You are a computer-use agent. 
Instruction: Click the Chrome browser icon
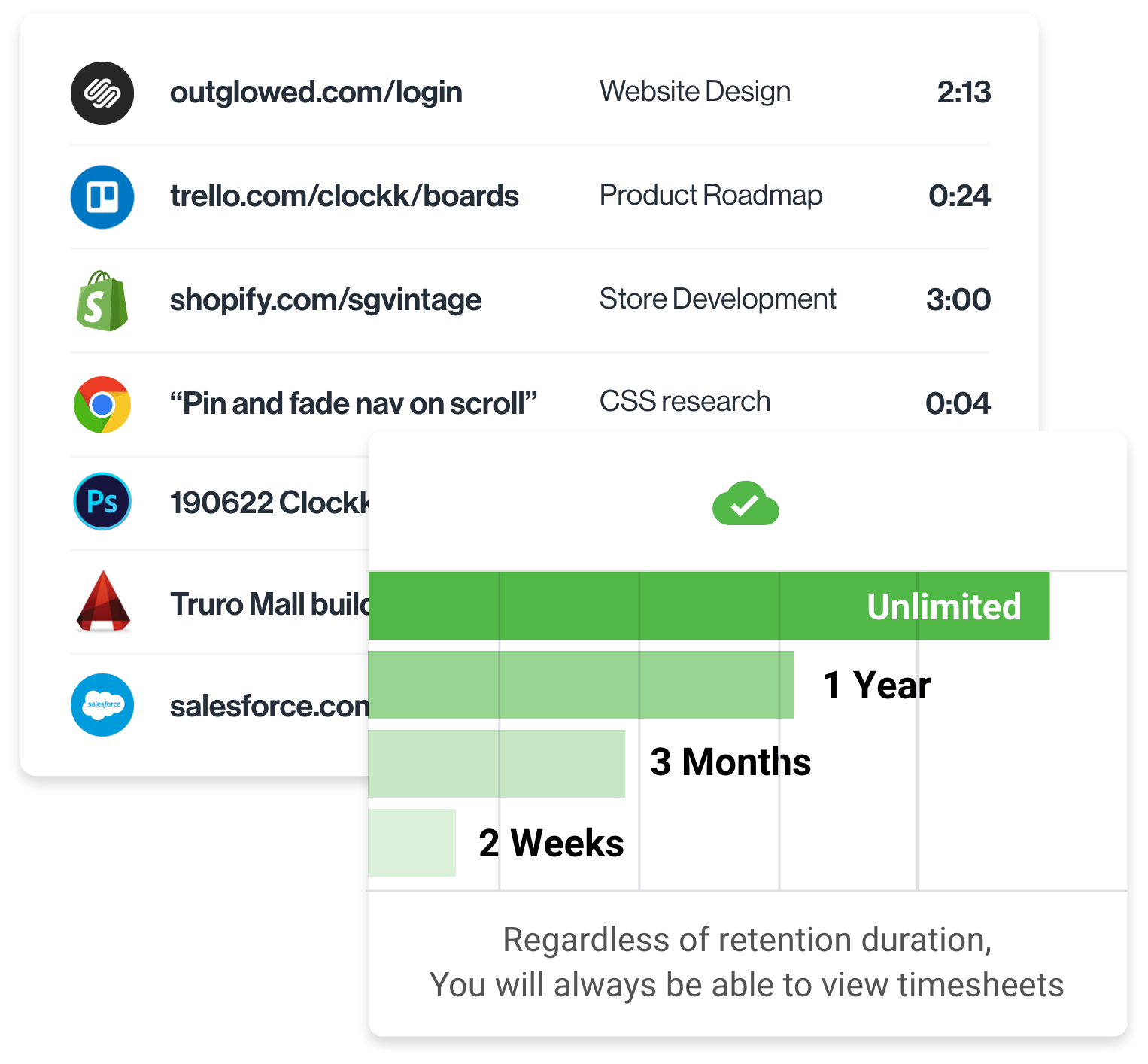click(x=102, y=405)
